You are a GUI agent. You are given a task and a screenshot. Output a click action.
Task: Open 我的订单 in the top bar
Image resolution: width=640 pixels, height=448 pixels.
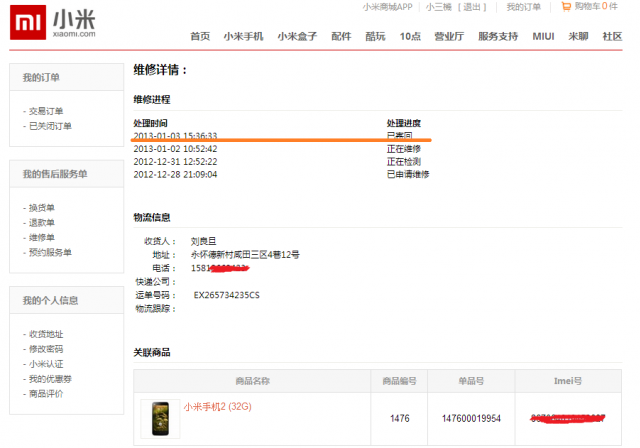[x=523, y=7]
